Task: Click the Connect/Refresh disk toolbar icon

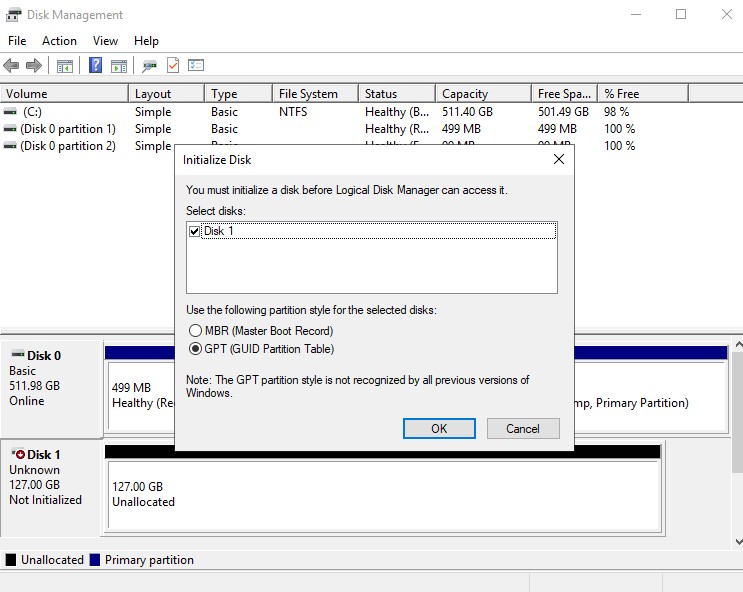Action: (149, 65)
